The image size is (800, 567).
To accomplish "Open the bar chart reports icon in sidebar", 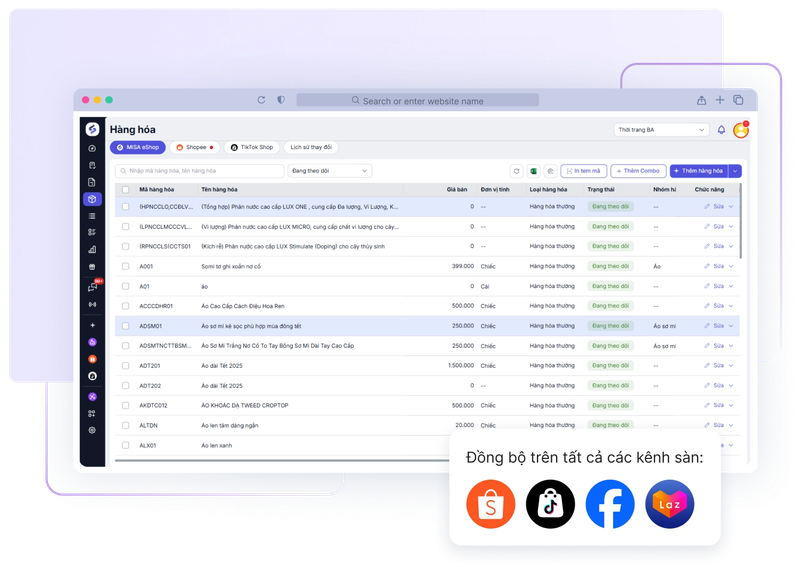I will tap(92, 250).
